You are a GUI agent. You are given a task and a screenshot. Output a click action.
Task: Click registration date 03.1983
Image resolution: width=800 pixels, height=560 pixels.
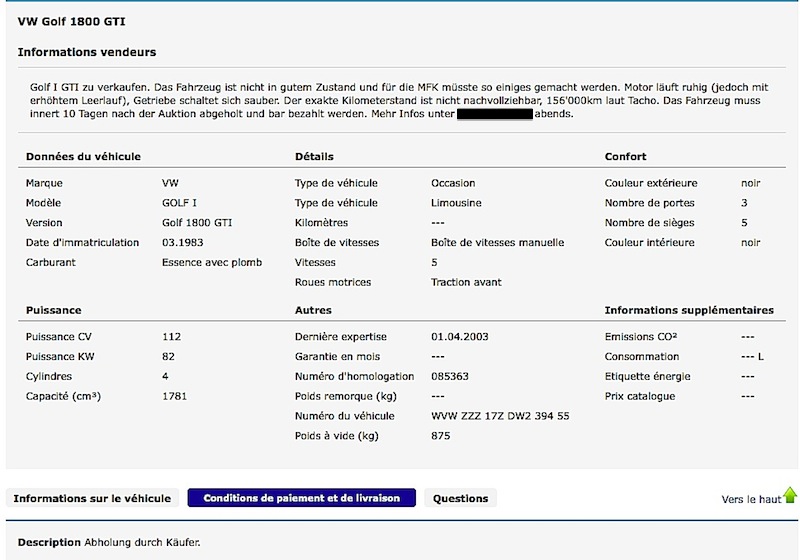(183, 243)
